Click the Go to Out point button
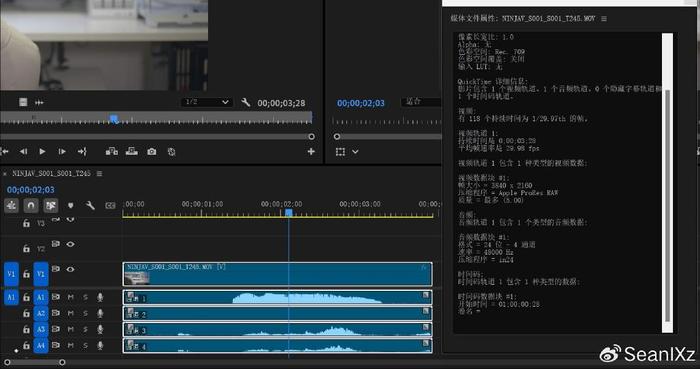The image size is (700, 369). [82, 152]
